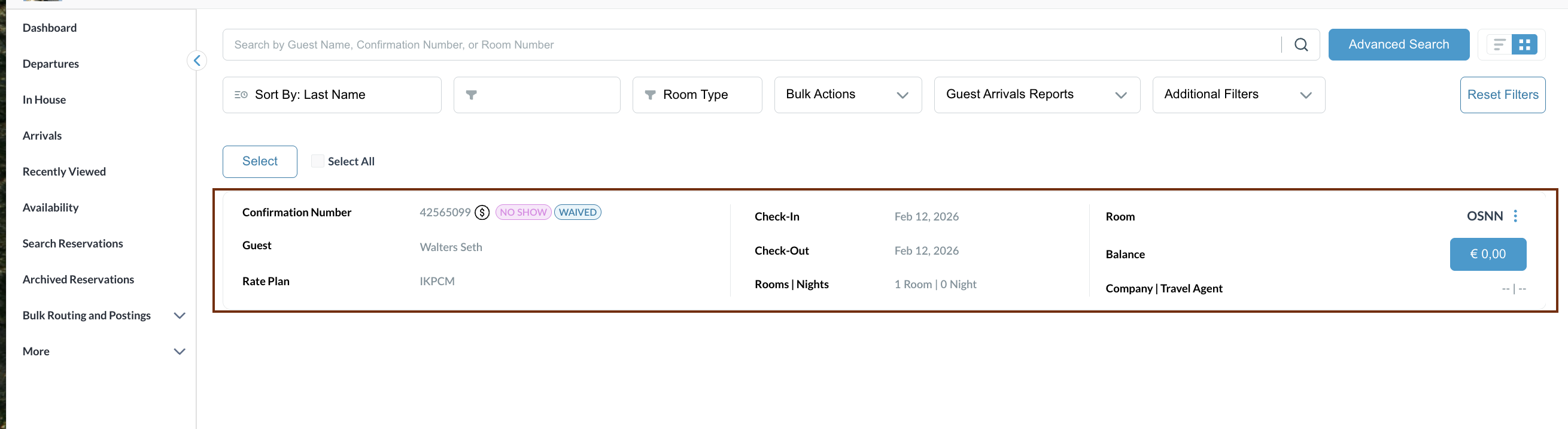Click the Advanced Search button
Viewport: 1568px width, 429px height.
click(x=1398, y=44)
